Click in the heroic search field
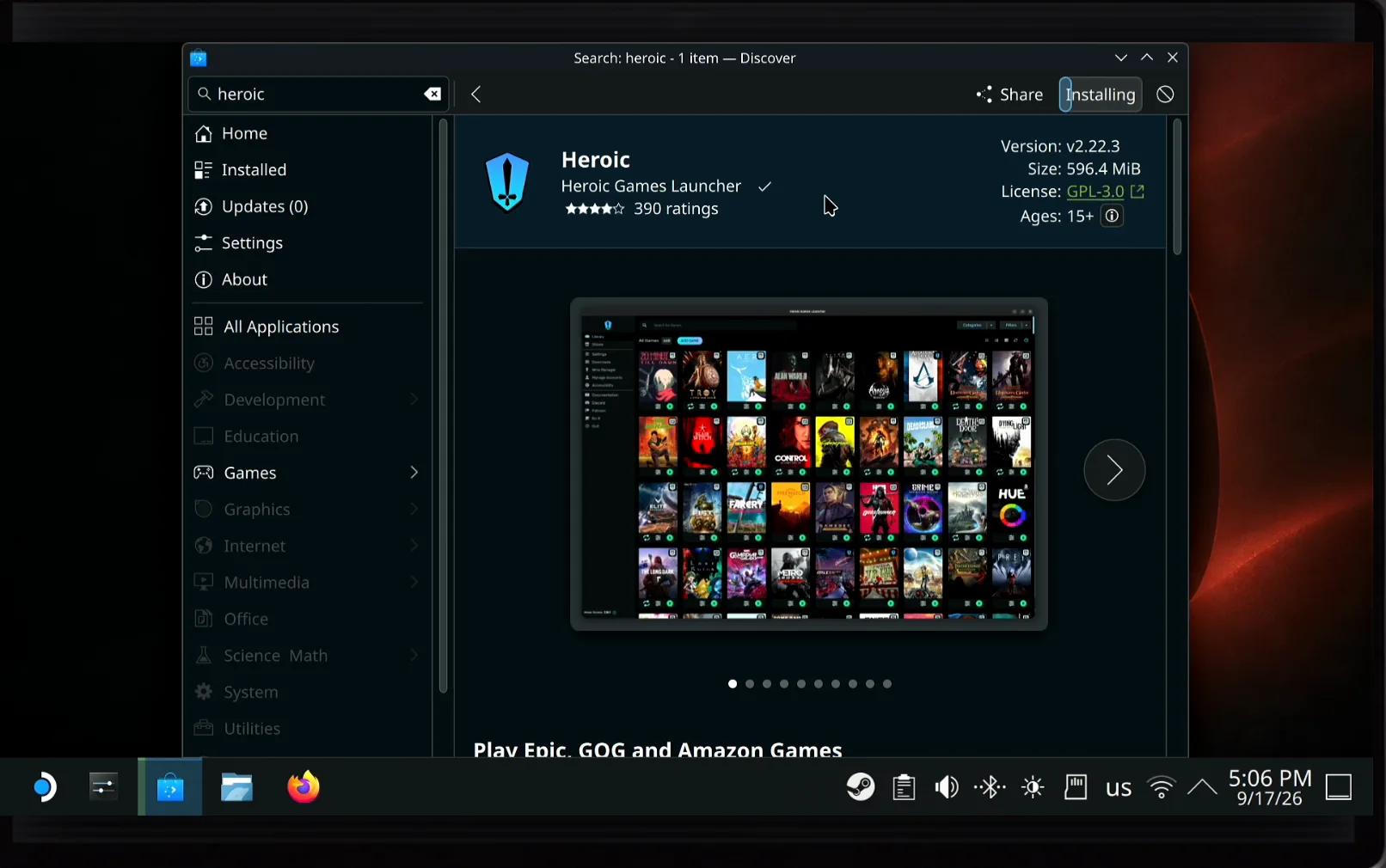1386x868 pixels. [318, 95]
